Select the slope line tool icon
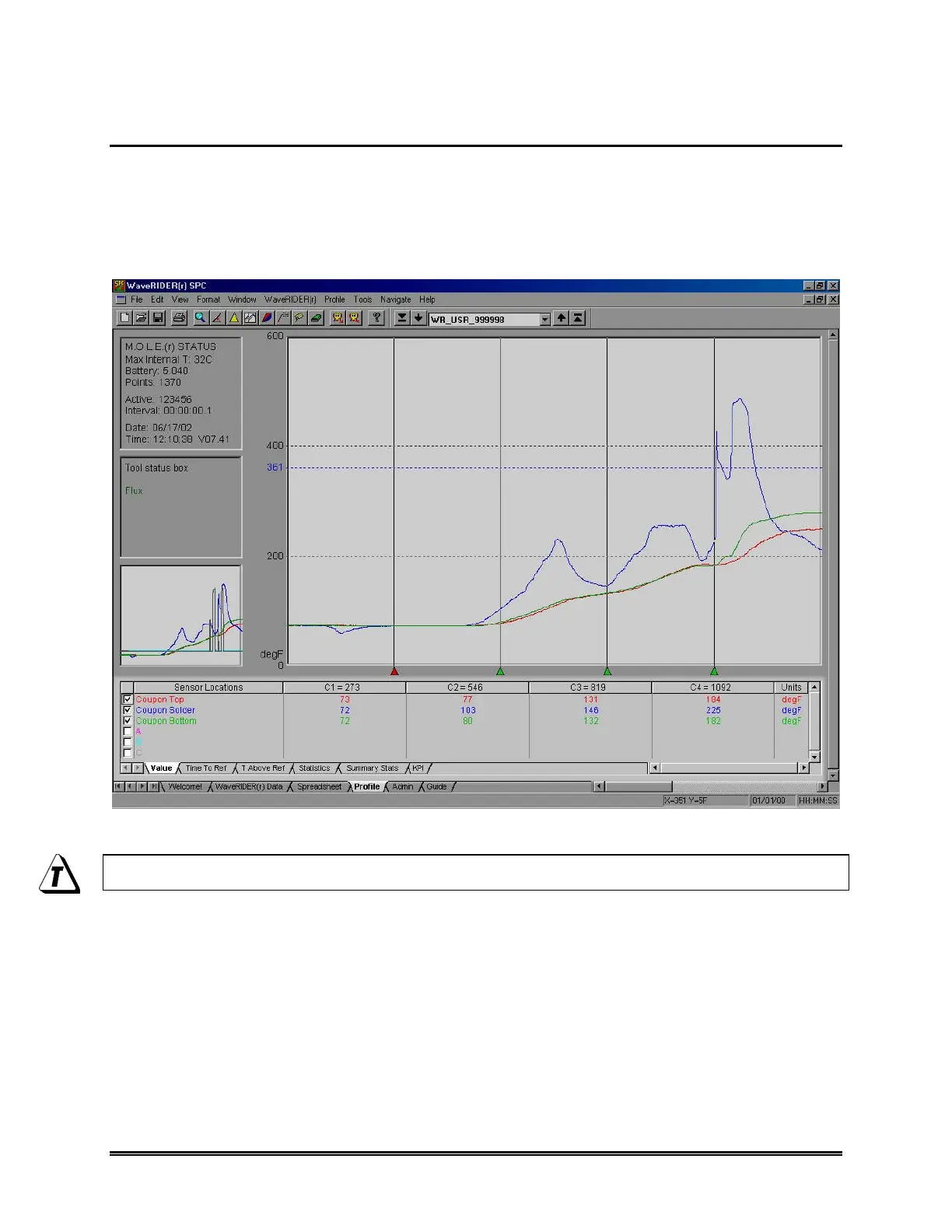 point(217,317)
